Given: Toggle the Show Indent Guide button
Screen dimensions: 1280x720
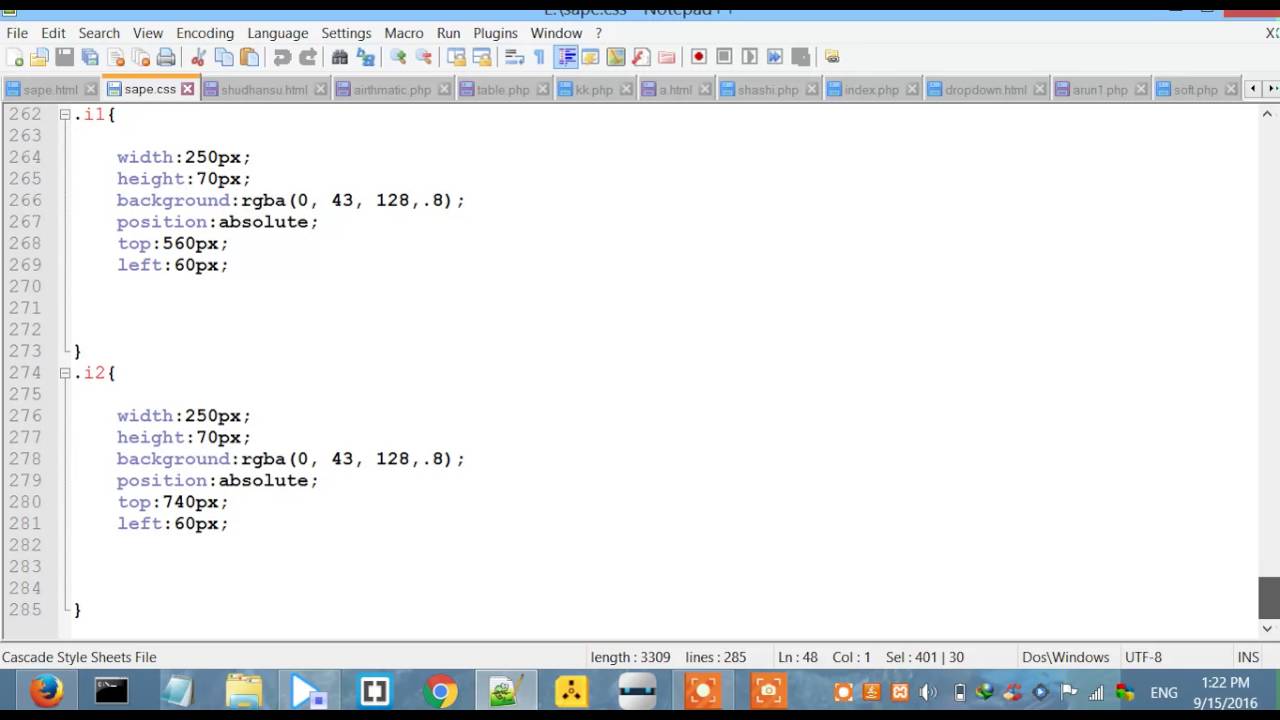Looking at the screenshot, I should [x=566, y=57].
